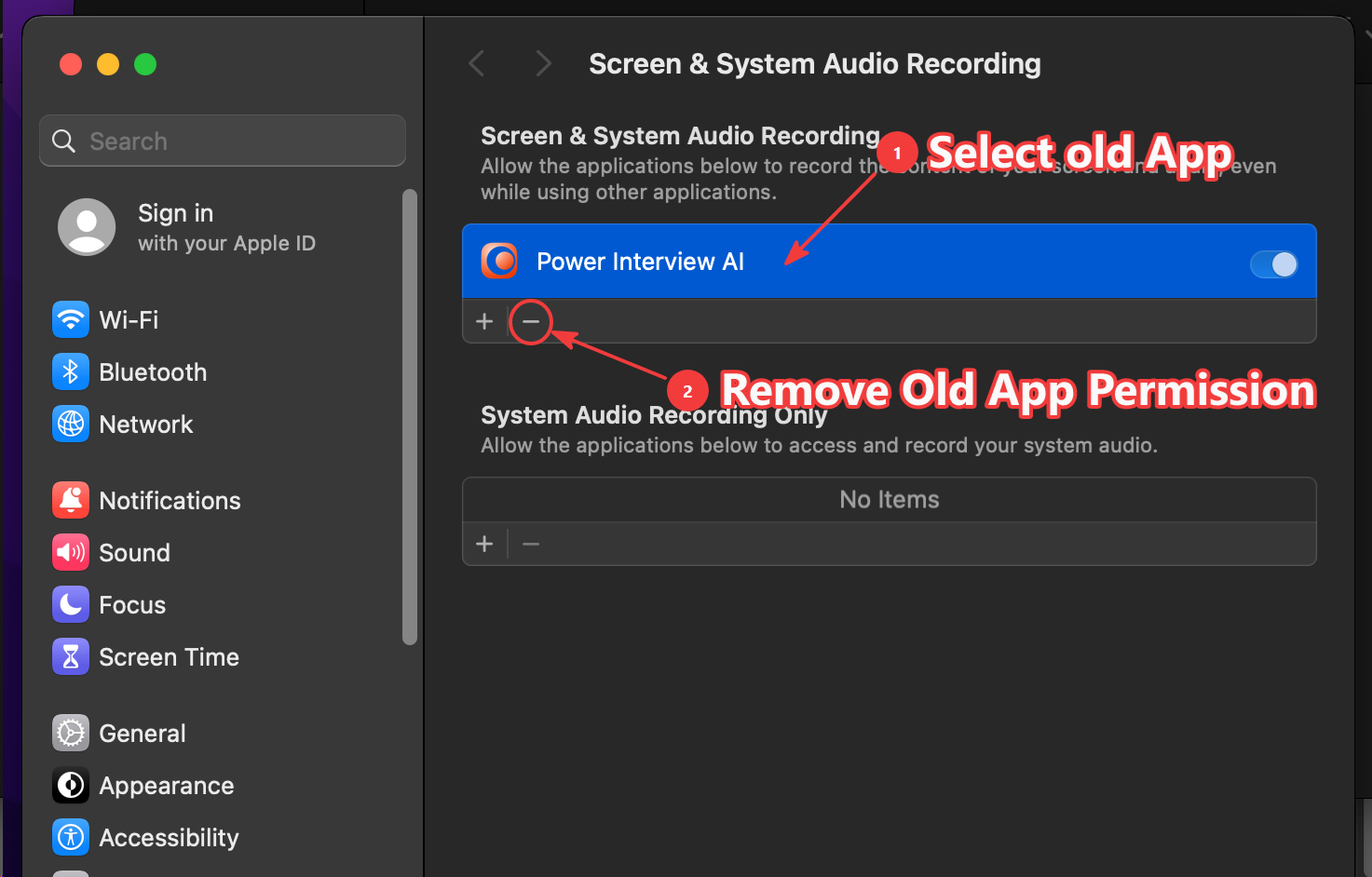
Task: Select the Bluetooth sidebar label
Action: click(x=153, y=372)
